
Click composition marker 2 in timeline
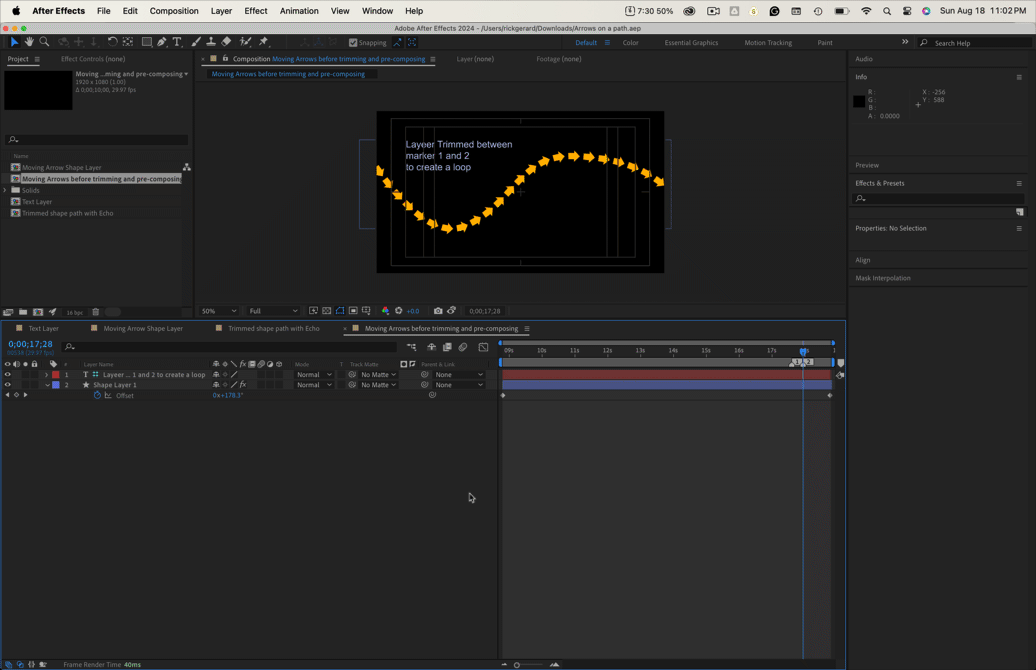click(809, 362)
